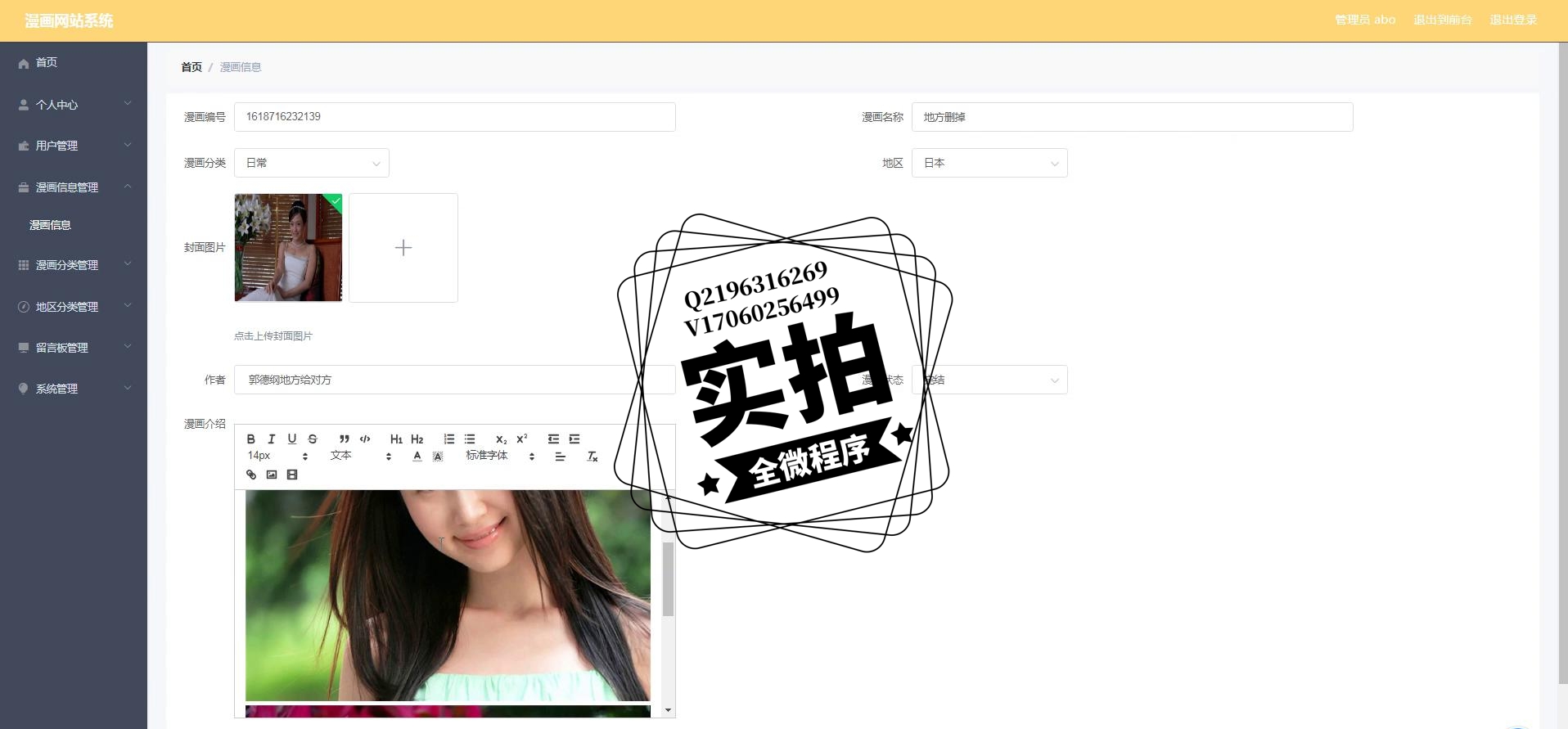The width and height of the screenshot is (1568, 729).
Task: Insert a hyperlink in the editor
Action: (x=251, y=475)
